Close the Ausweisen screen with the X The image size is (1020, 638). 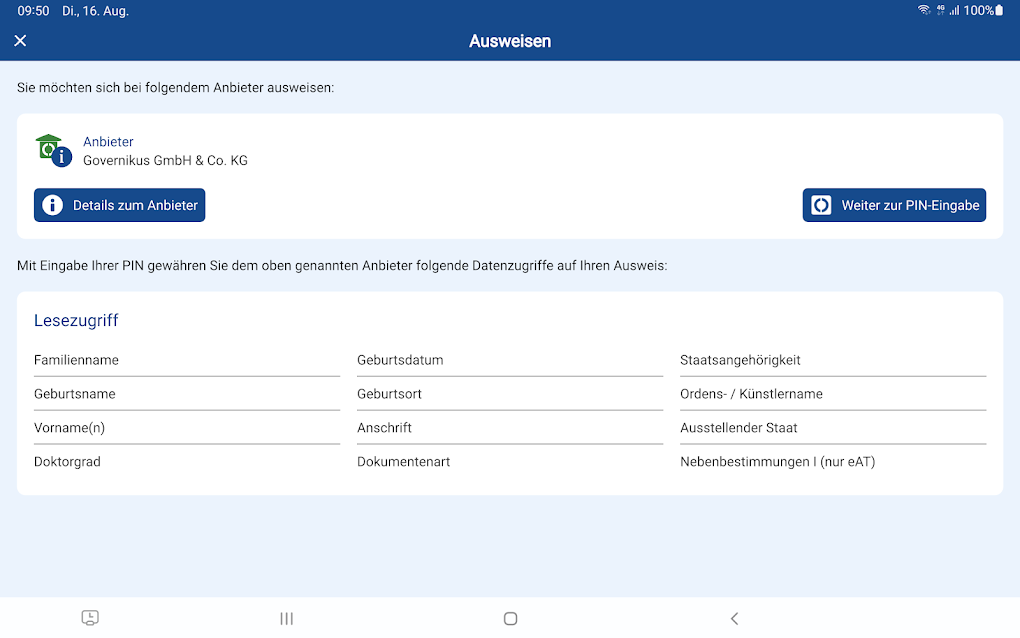coord(20,40)
